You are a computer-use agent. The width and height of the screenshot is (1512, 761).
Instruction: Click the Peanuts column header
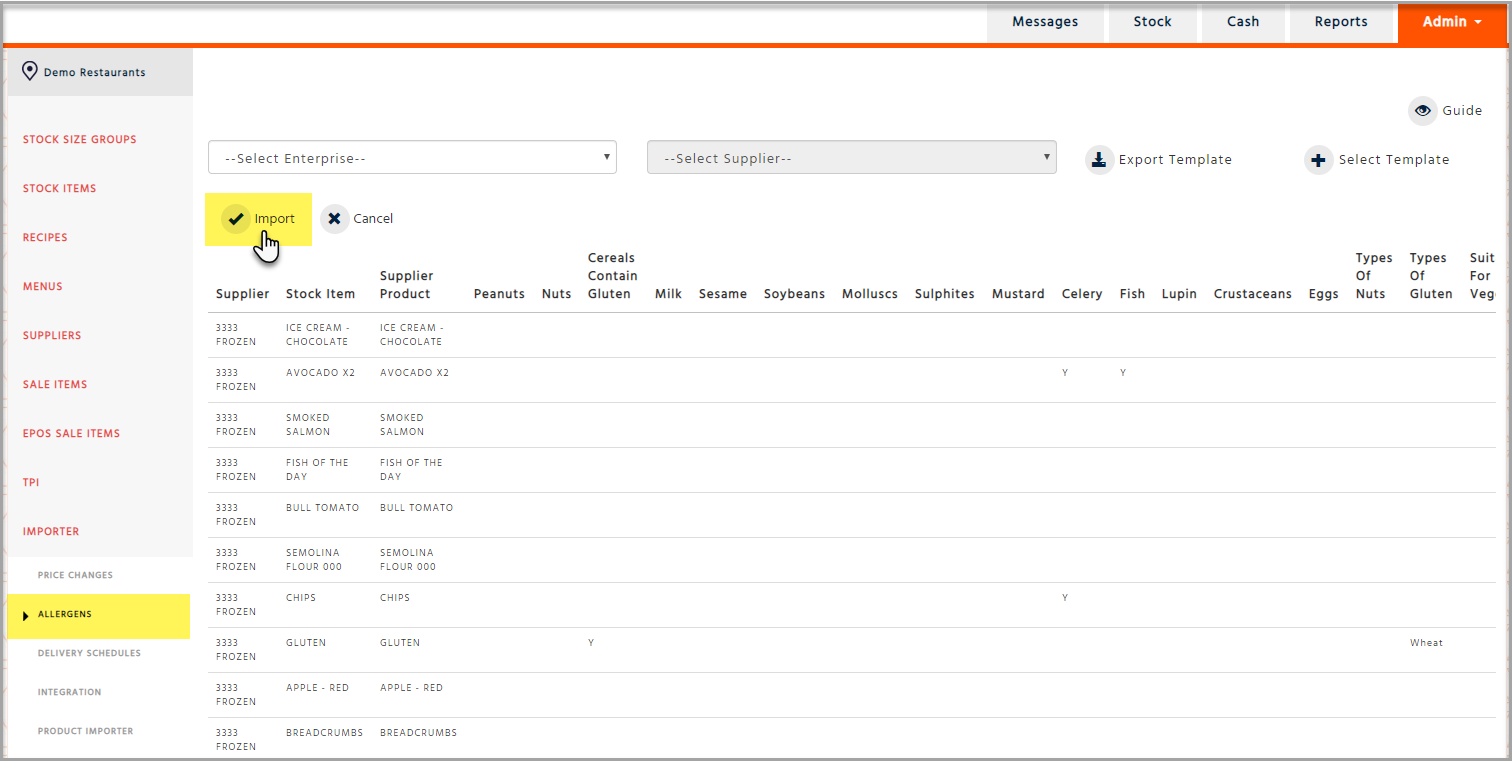tap(499, 294)
